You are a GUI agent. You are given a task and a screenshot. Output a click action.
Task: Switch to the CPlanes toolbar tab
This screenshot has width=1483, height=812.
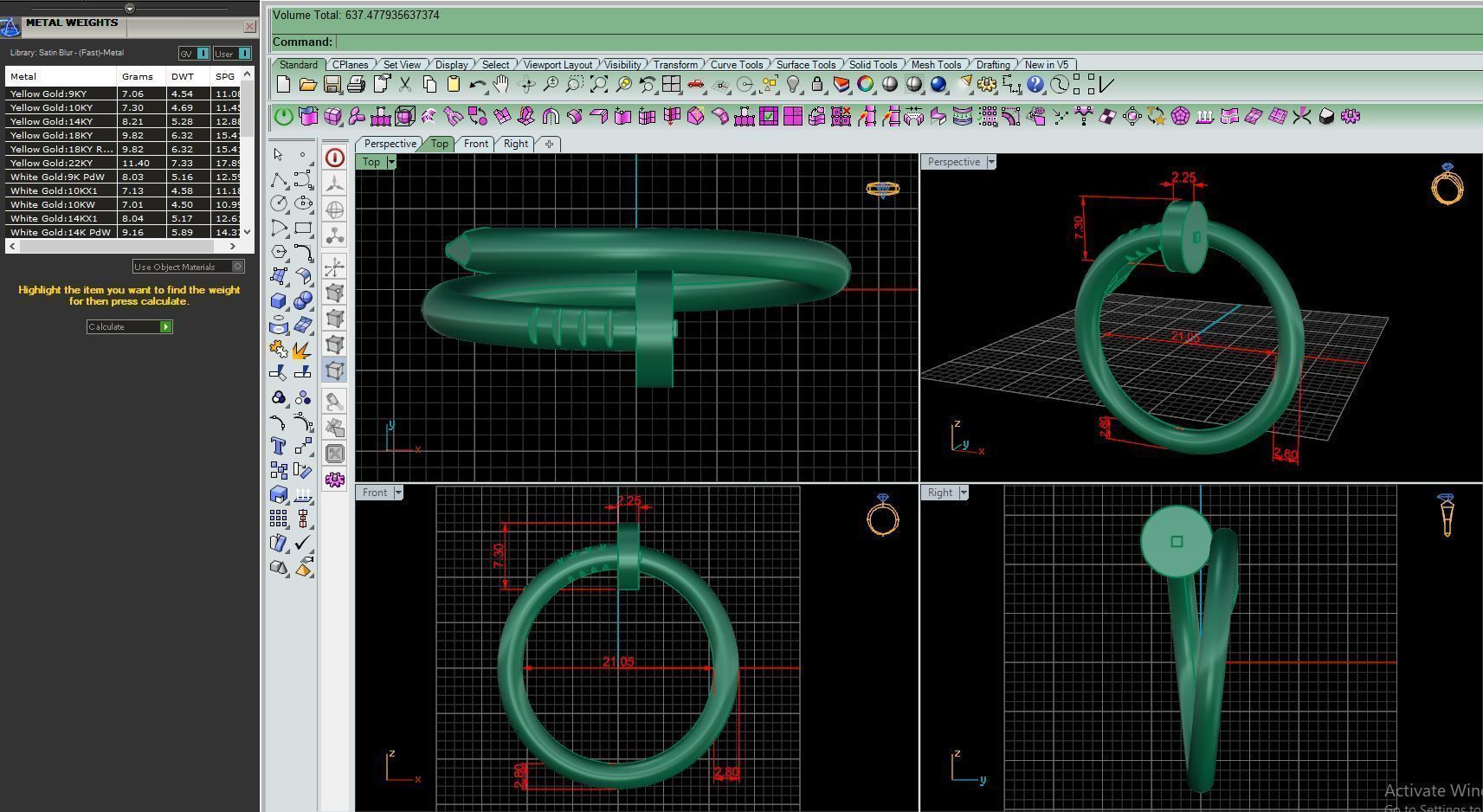[350, 65]
